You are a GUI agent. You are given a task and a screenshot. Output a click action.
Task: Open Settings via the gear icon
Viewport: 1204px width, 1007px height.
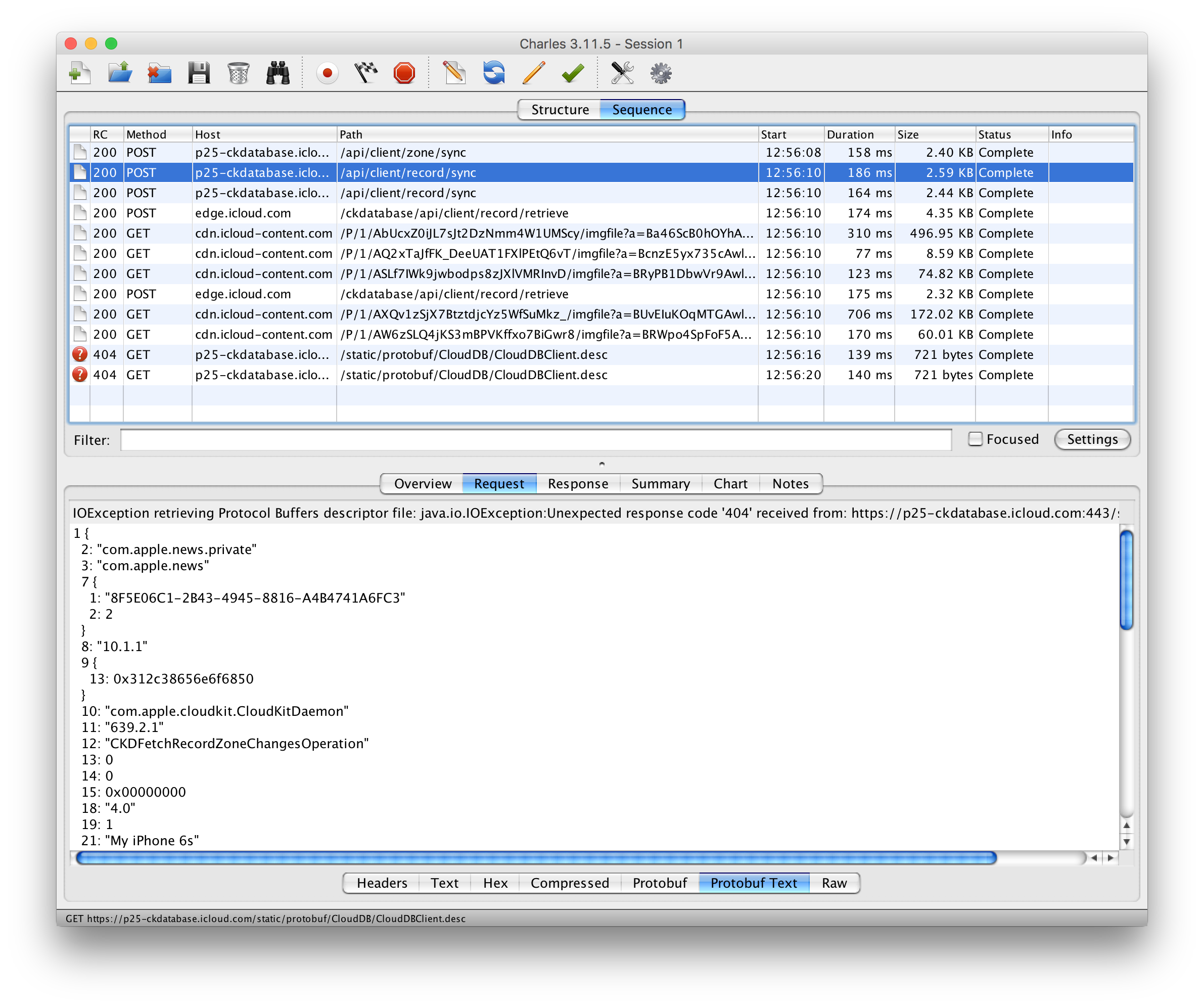pyautogui.click(x=661, y=73)
